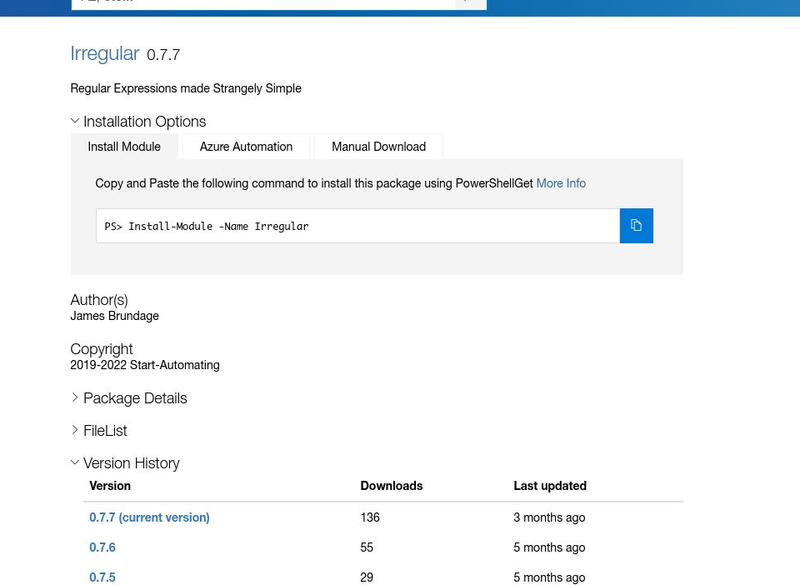Click the Downloads column header
This screenshot has width=800, height=585.
391,486
